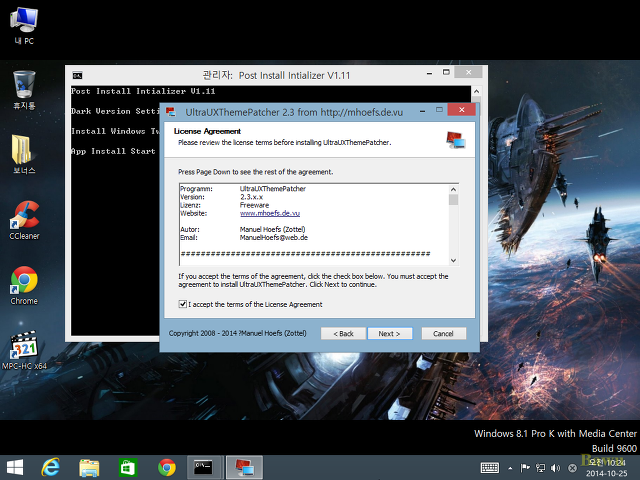640x480 pixels.
Task: Click the Manuel Hoefs (Zottel) author text
Action: pyautogui.click(x=272, y=229)
